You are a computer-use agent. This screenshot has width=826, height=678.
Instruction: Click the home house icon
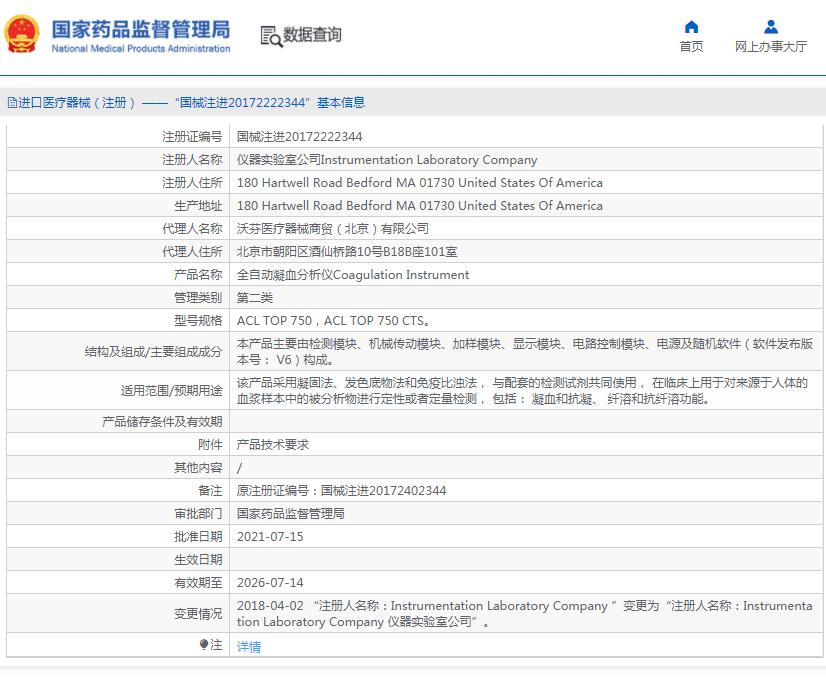691,26
